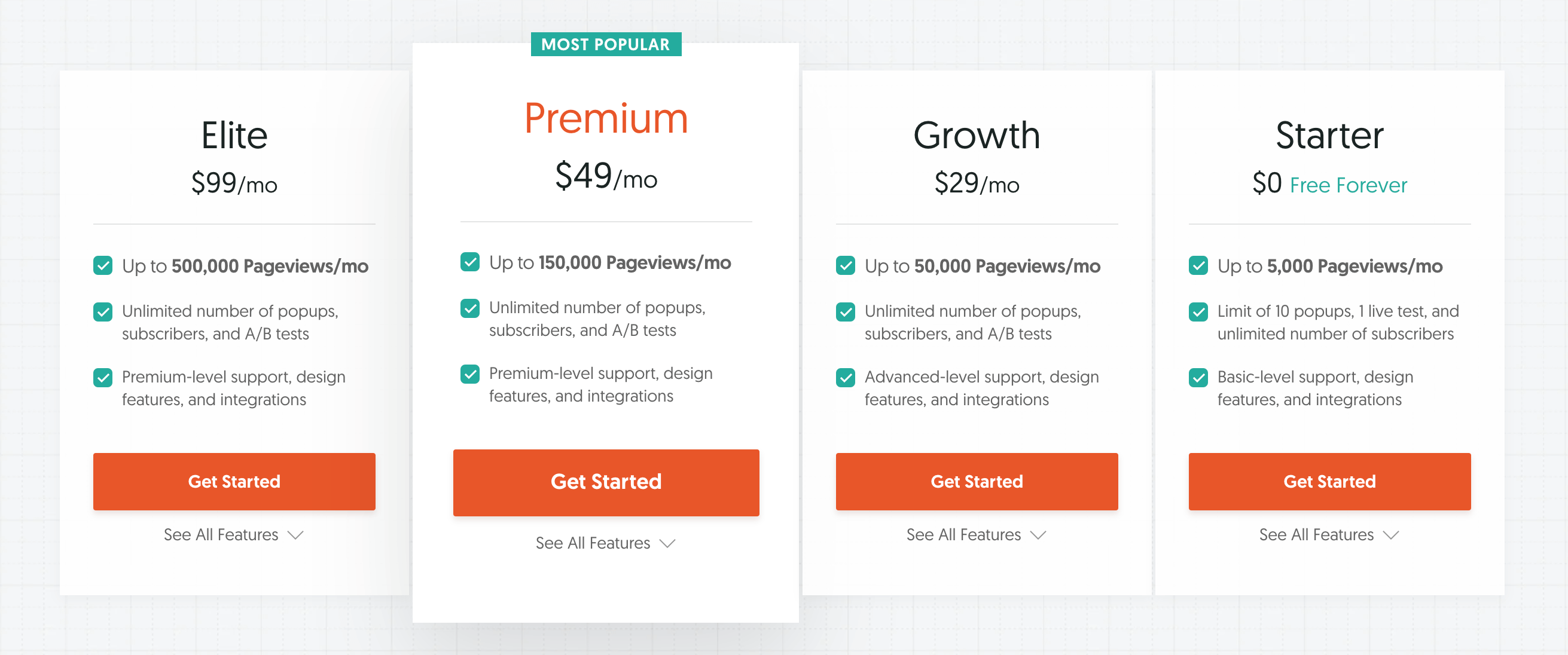This screenshot has width=1568, height=655.
Task: Click Get Started on the Starter plan
Action: [1329, 481]
